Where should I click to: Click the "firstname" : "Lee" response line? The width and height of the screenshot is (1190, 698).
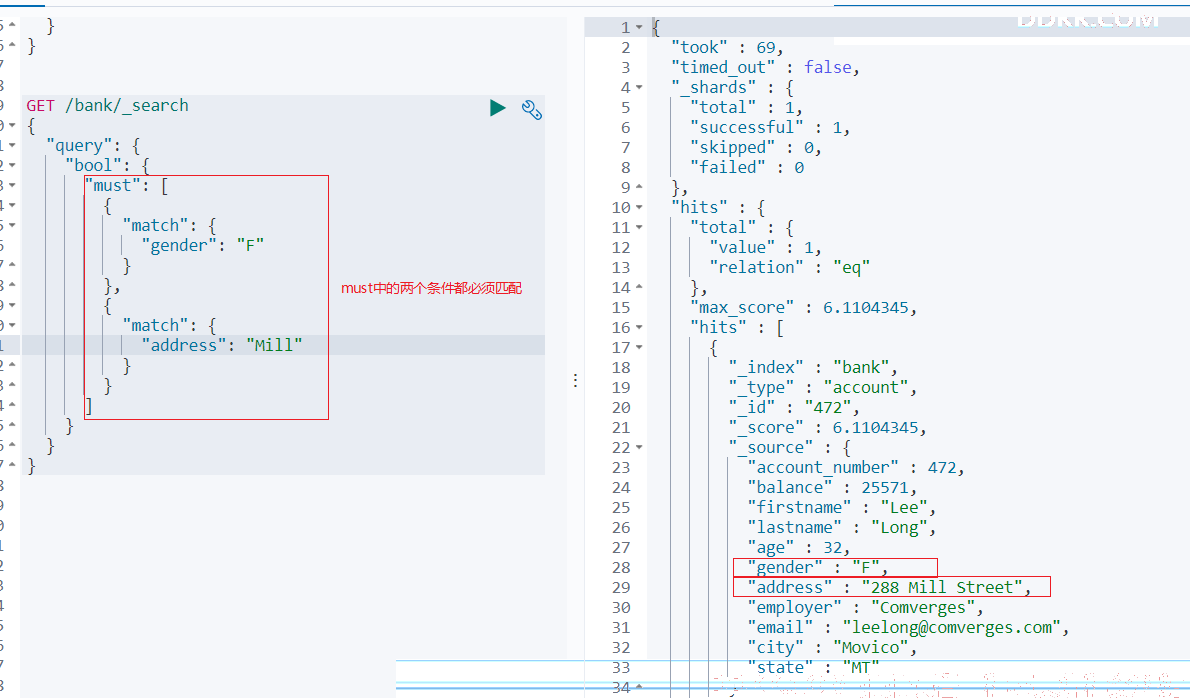click(842, 507)
